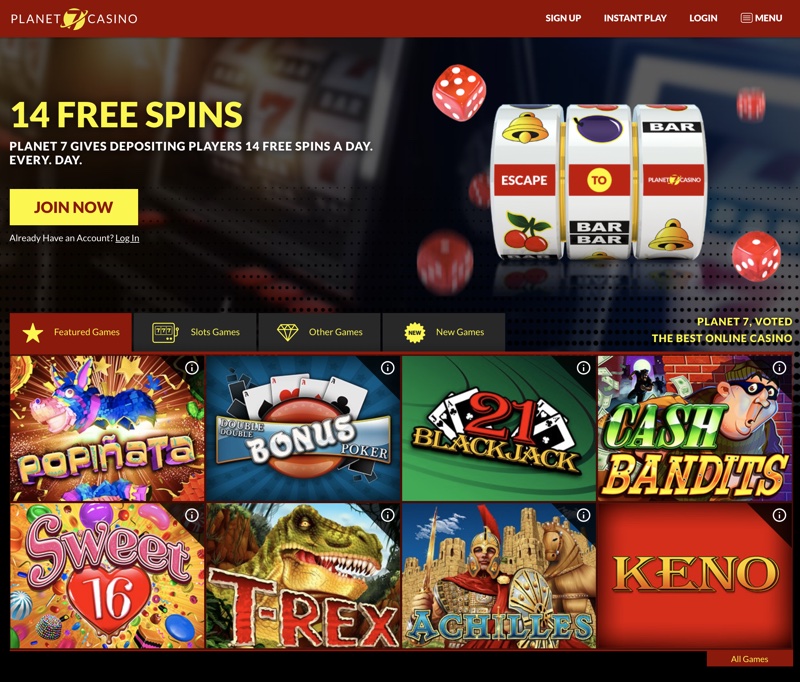Image resolution: width=800 pixels, height=682 pixels.
Task: Click the Planet 7 Casino logo
Action: [74, 19]
